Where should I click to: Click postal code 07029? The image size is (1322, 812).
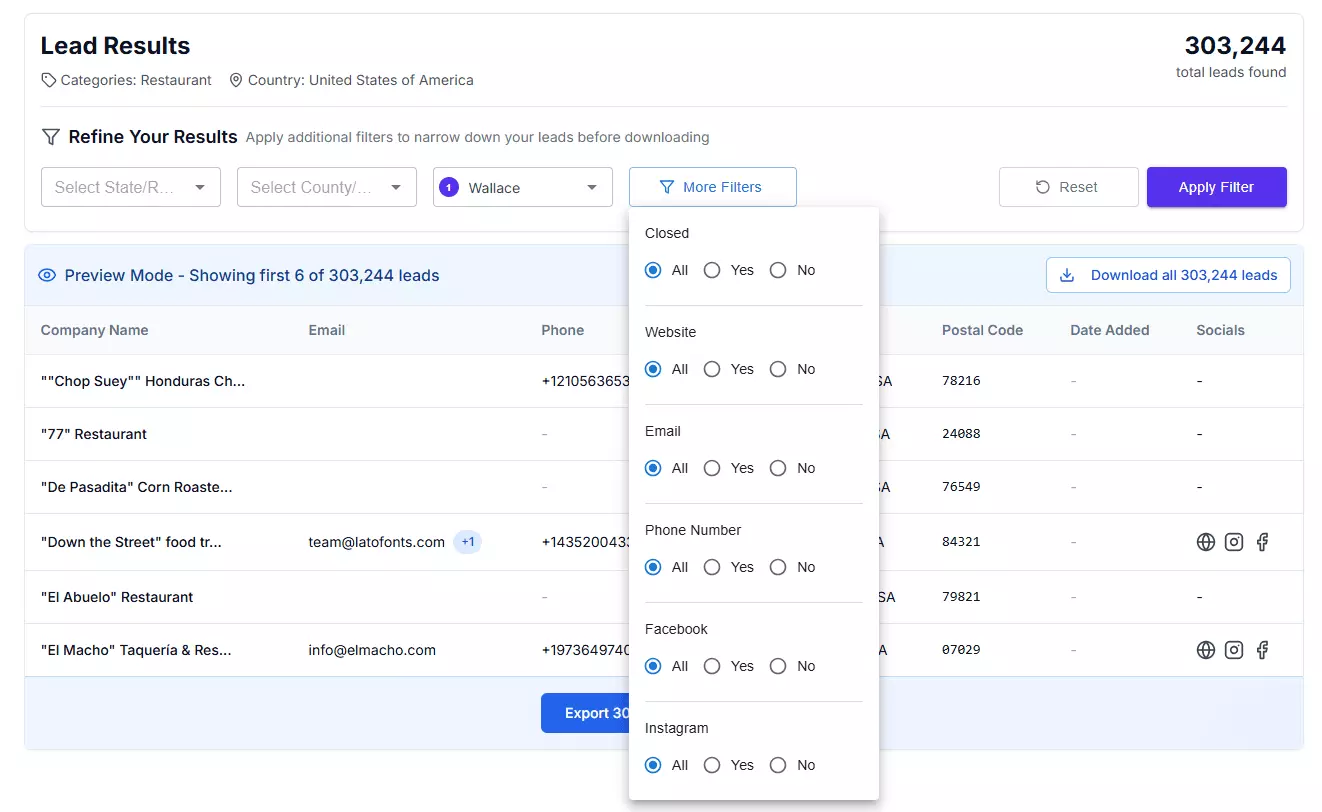pos(961,650)
